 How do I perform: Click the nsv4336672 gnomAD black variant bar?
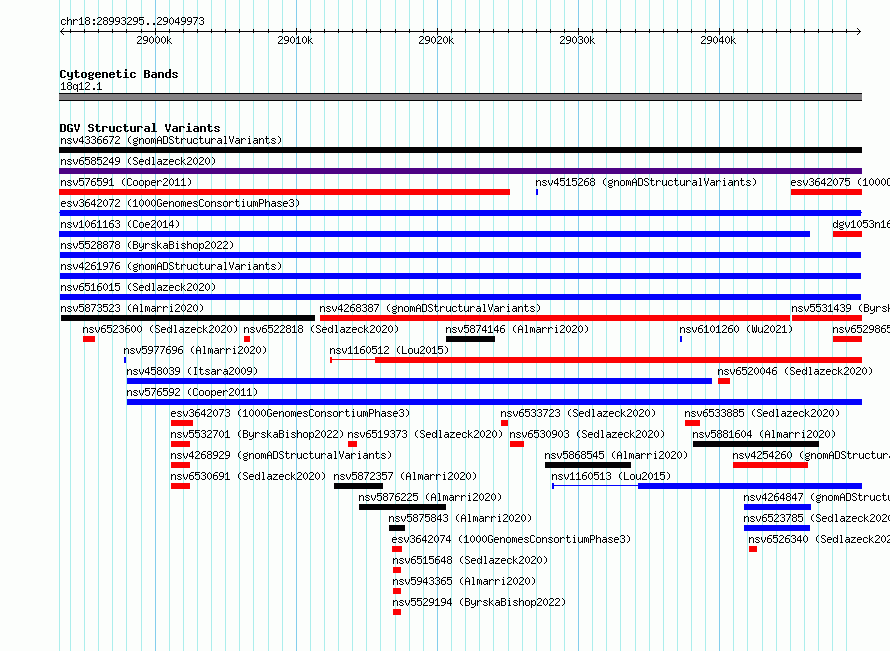tap(460, 150)
